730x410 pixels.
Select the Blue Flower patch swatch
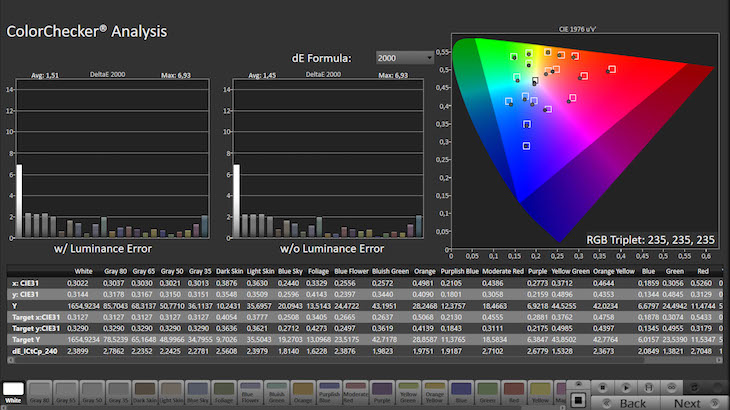point(250,392)
